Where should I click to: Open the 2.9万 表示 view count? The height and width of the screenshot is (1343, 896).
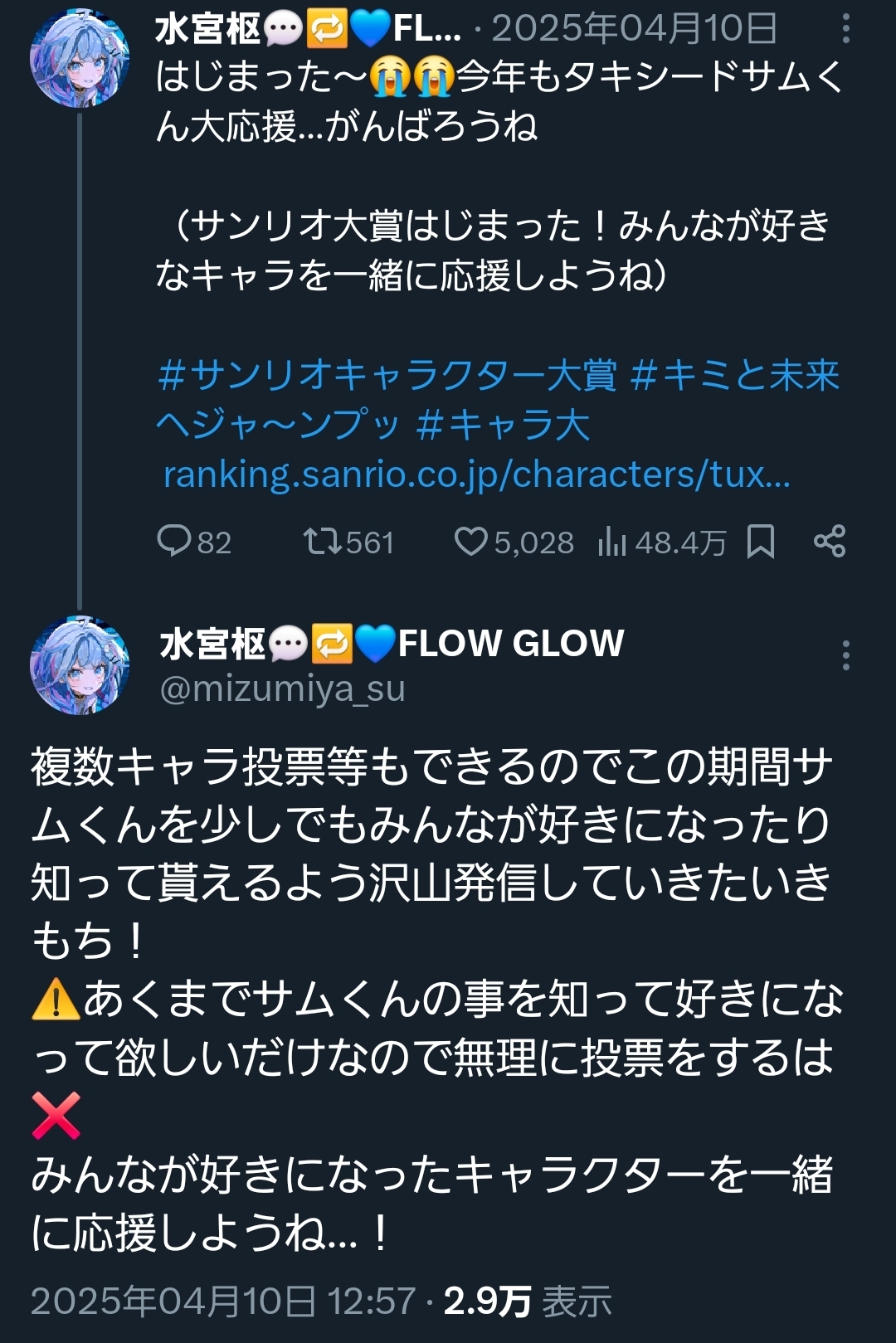(x=528, y=1301)
